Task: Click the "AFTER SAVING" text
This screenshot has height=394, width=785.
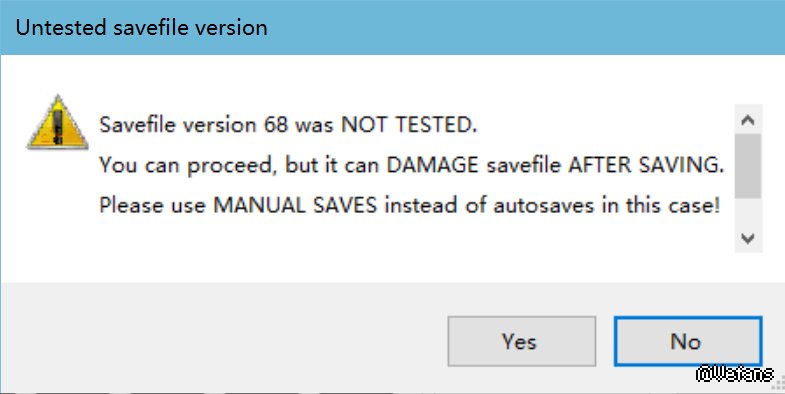Action: click(645, 165)
